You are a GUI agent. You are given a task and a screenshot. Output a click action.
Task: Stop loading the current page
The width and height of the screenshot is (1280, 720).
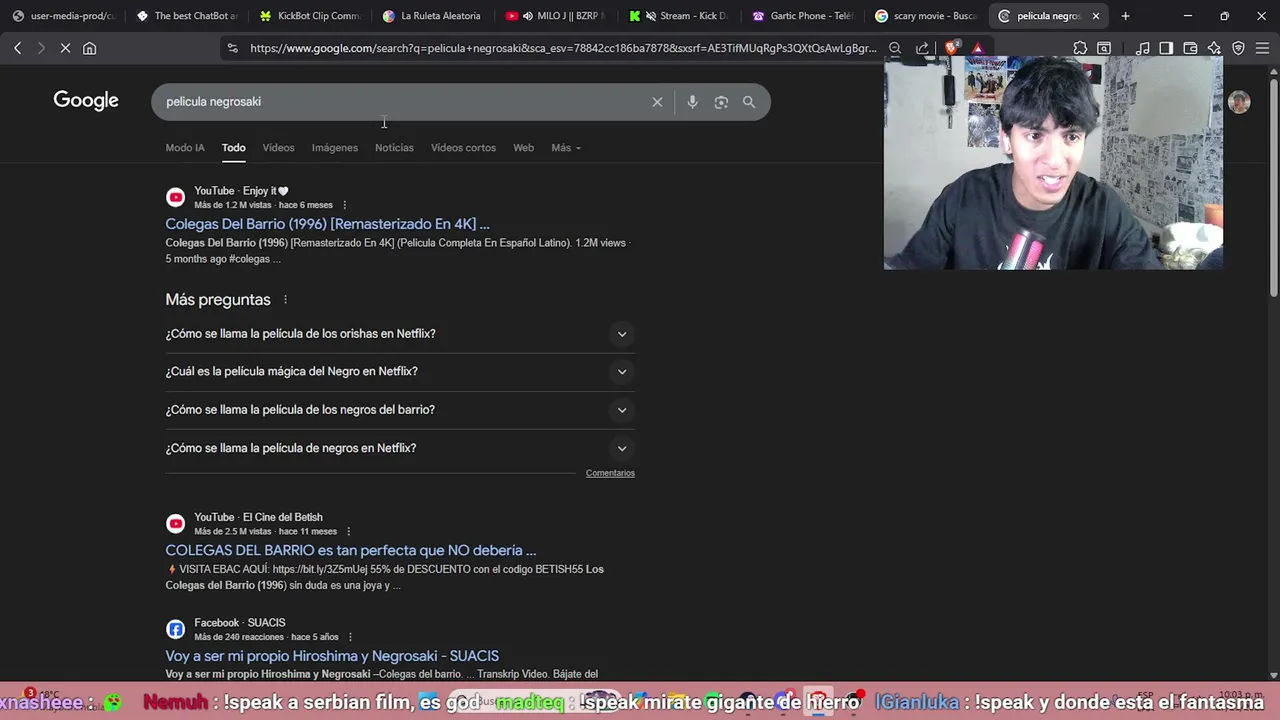[x=65, y=48]
